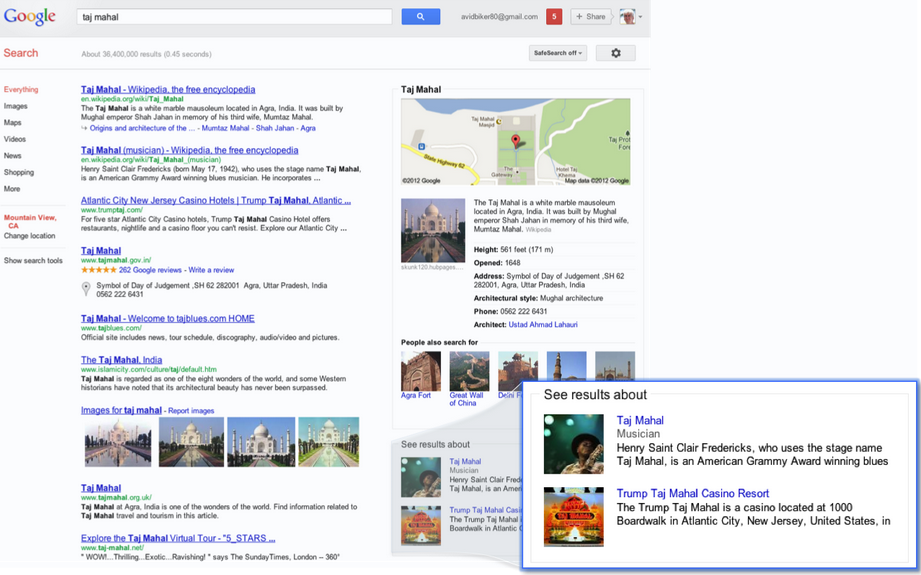The image size is (921, 575).
Task: Select Images in the left sidebar
Action: click(x=16, y=106)
